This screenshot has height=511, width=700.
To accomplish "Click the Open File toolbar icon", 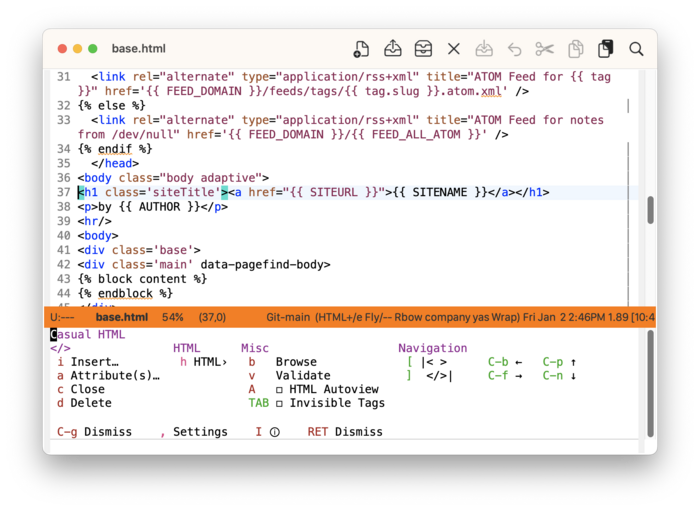I will coord(393,49).
